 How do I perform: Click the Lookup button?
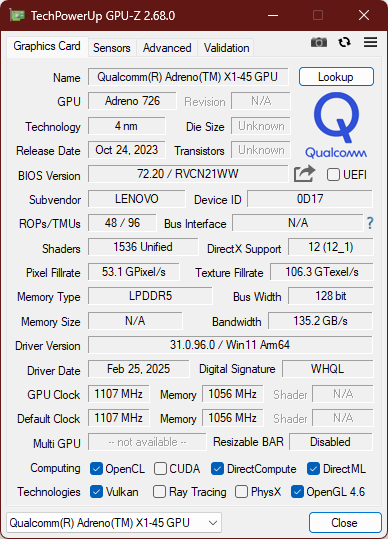click(336, 77)
